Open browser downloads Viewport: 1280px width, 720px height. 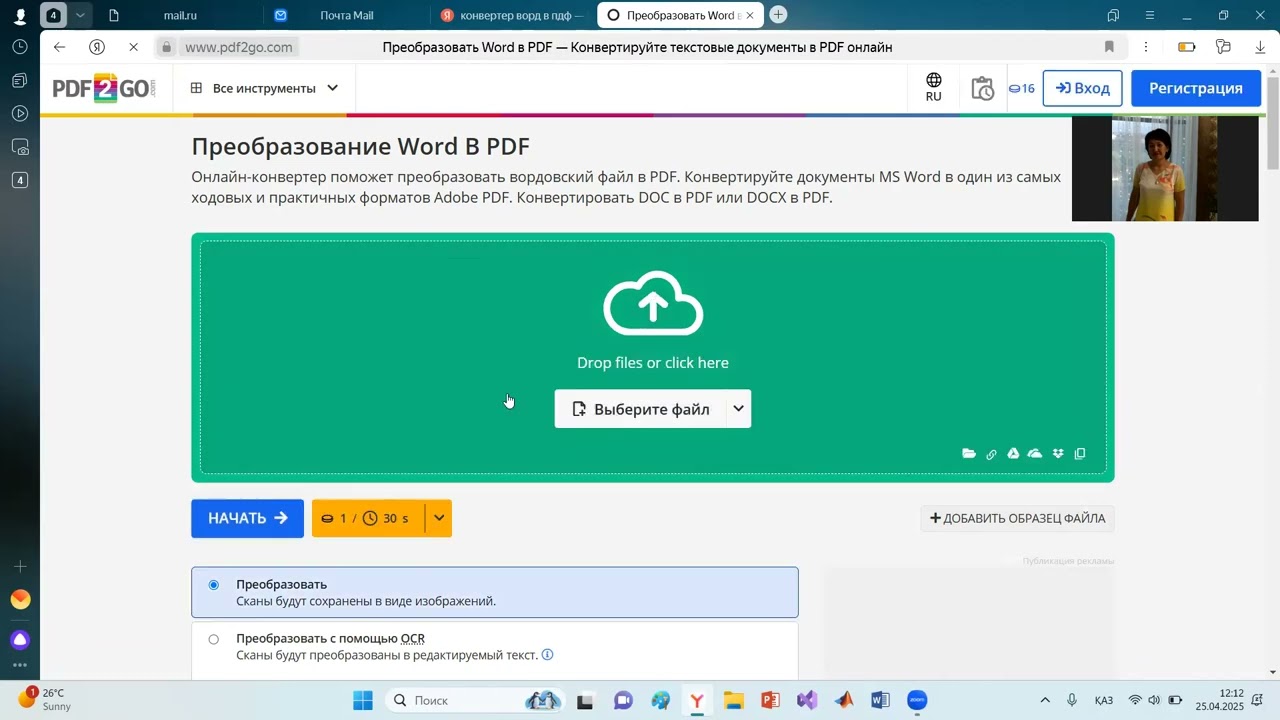point(1260,47)
